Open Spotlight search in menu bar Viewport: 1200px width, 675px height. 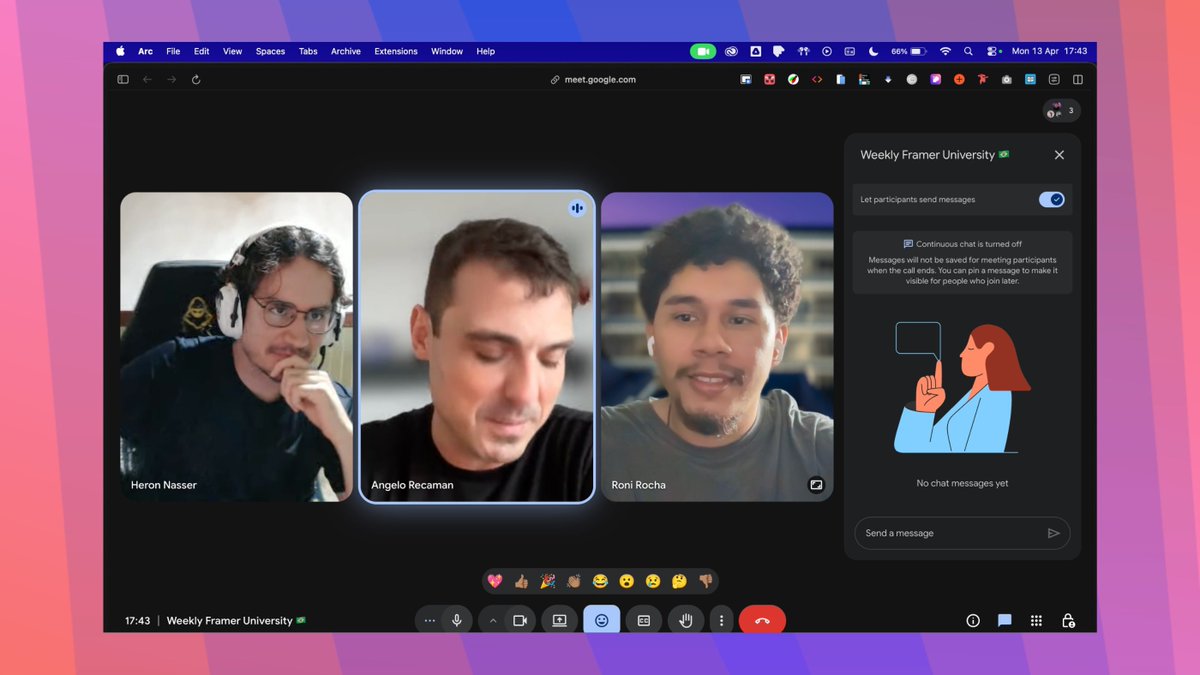pos(968,51)
